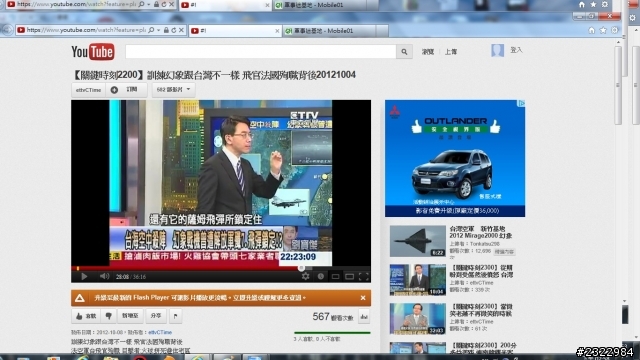The width and height of the screenshot is (640, 360).
Task: Like the video with thumbs-up button
Action: 86,316
